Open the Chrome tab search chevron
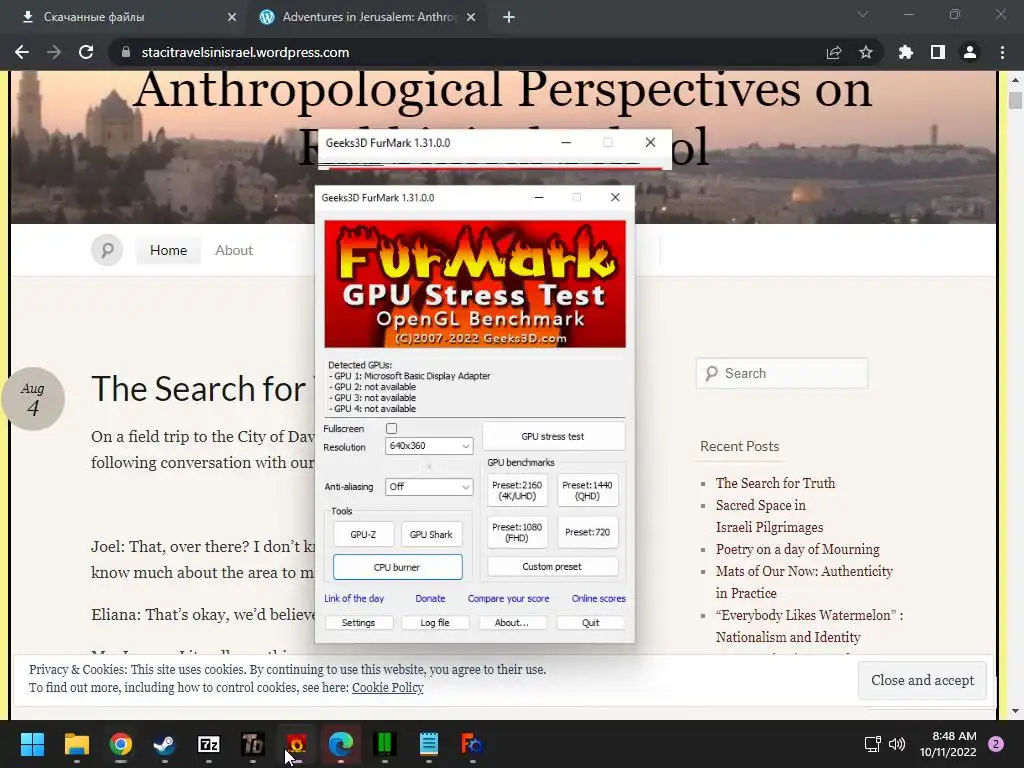 (863, 14)
